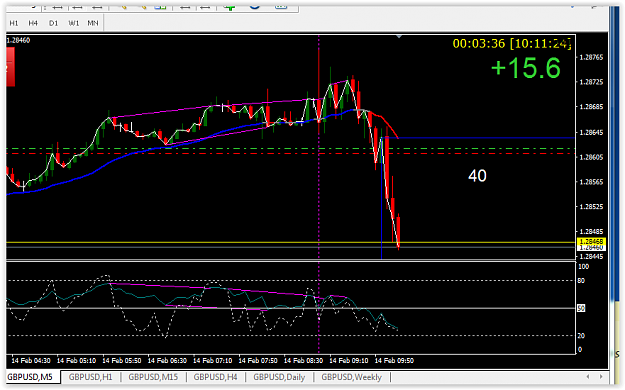Click the indicator 80 level label
The width and height of the screenshot is (625, 390).
(x=581, y=281)
